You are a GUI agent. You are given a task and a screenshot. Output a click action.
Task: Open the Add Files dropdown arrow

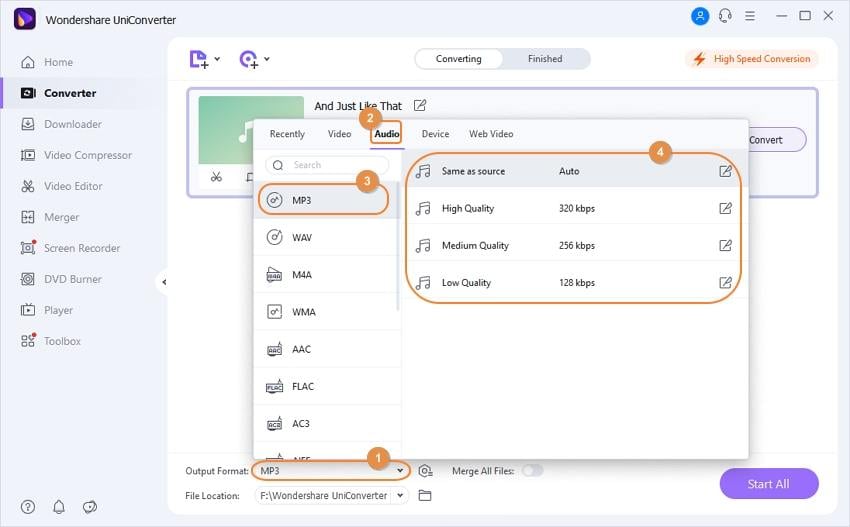coord(217,59)
